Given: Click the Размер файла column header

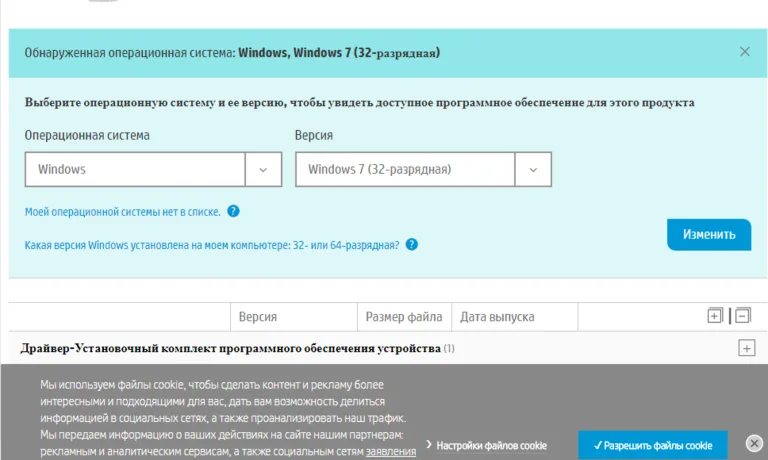Looking at the screenshot, I should 404,317.
